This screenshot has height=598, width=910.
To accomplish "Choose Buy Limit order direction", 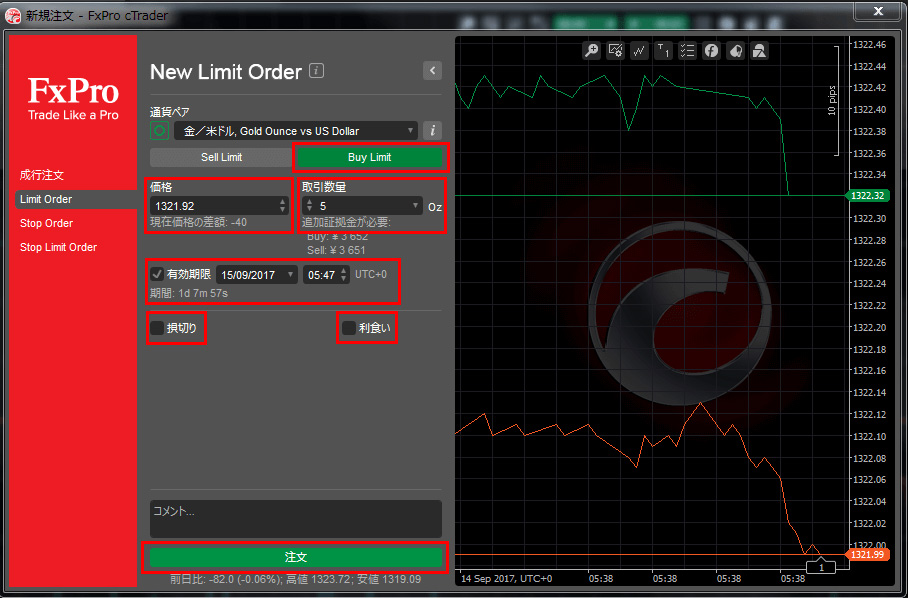I will [369, 157].
